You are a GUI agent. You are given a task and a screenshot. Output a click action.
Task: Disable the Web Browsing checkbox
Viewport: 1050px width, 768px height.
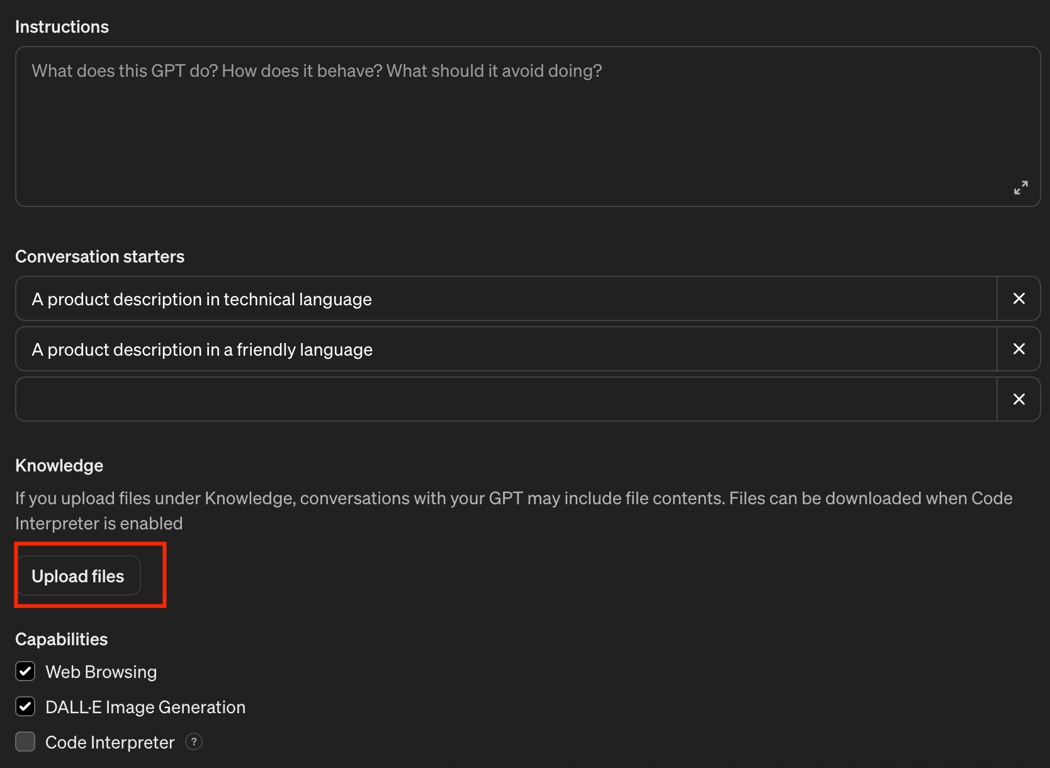[x=26, y=671]
